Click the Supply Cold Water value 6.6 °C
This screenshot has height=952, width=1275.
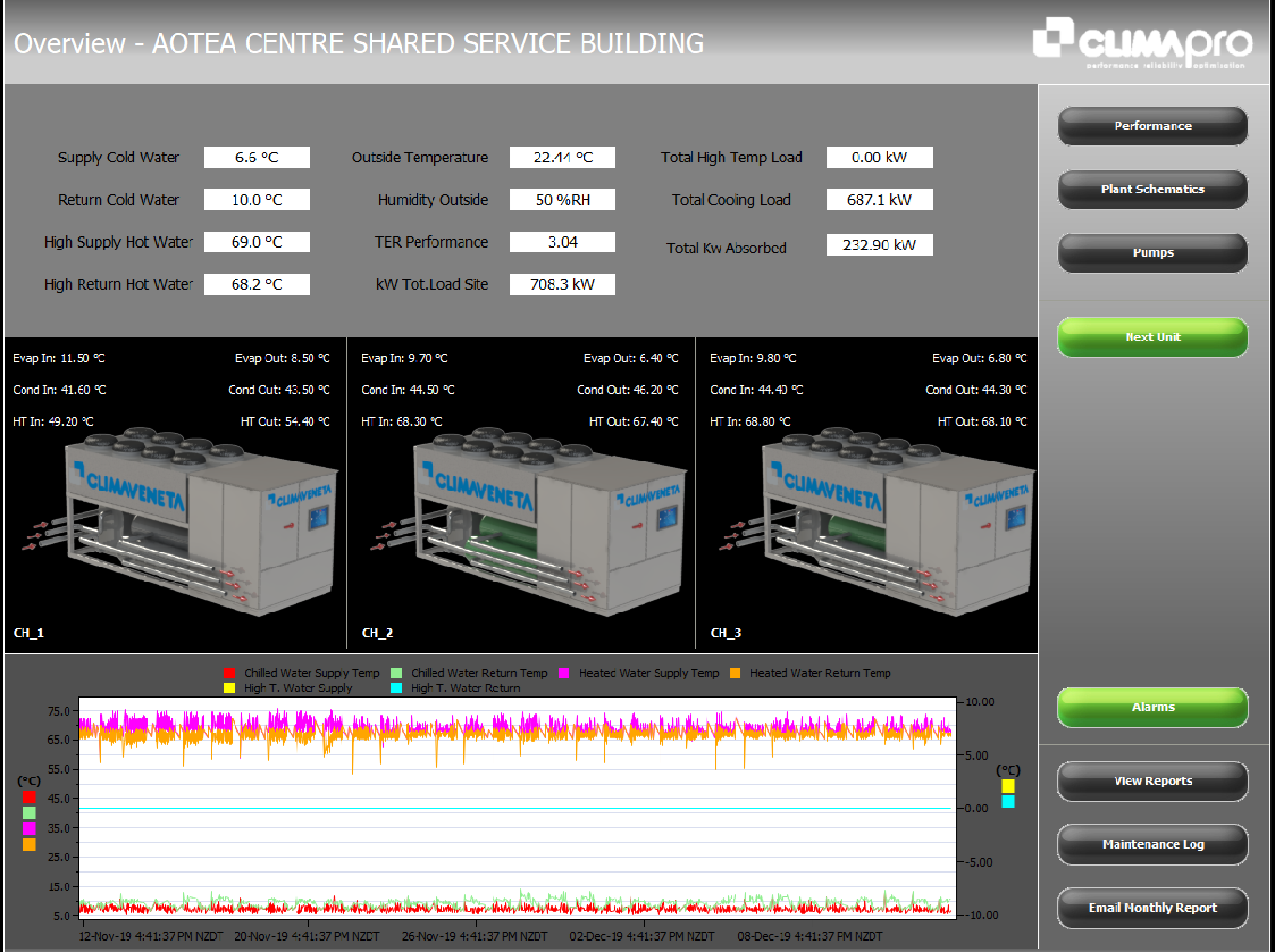tap(256, 158)
